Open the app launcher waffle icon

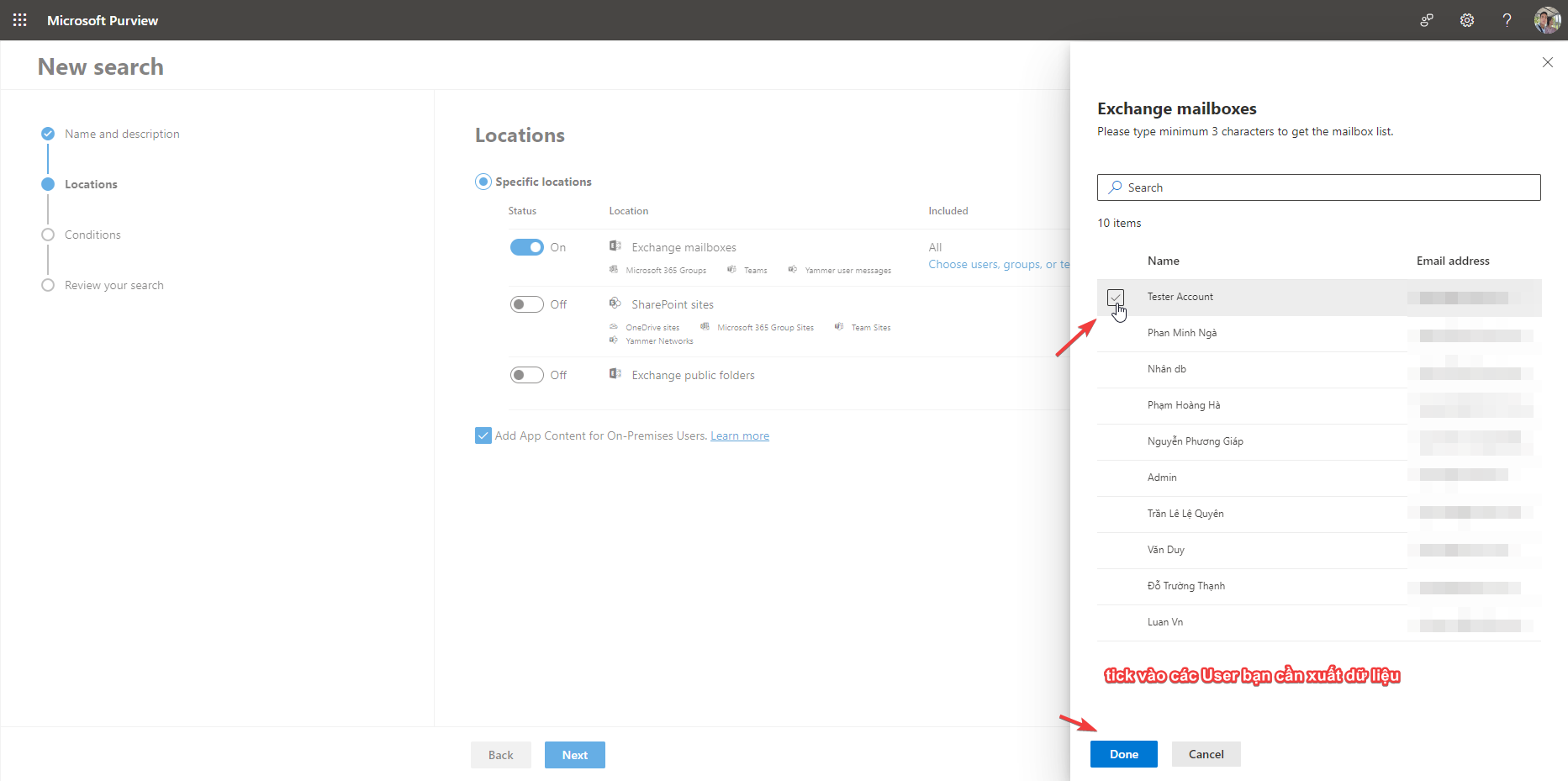click(19, 20)
